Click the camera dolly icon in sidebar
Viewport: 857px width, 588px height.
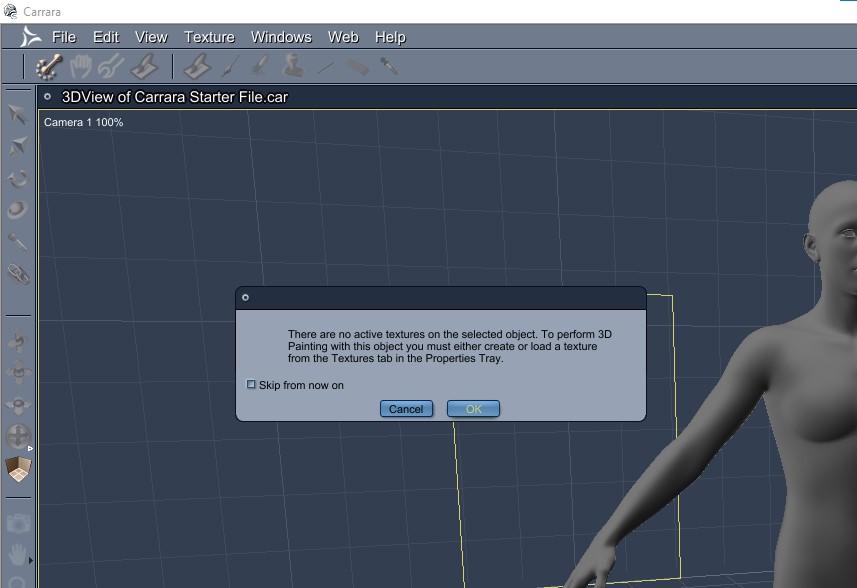click(18, 372)
